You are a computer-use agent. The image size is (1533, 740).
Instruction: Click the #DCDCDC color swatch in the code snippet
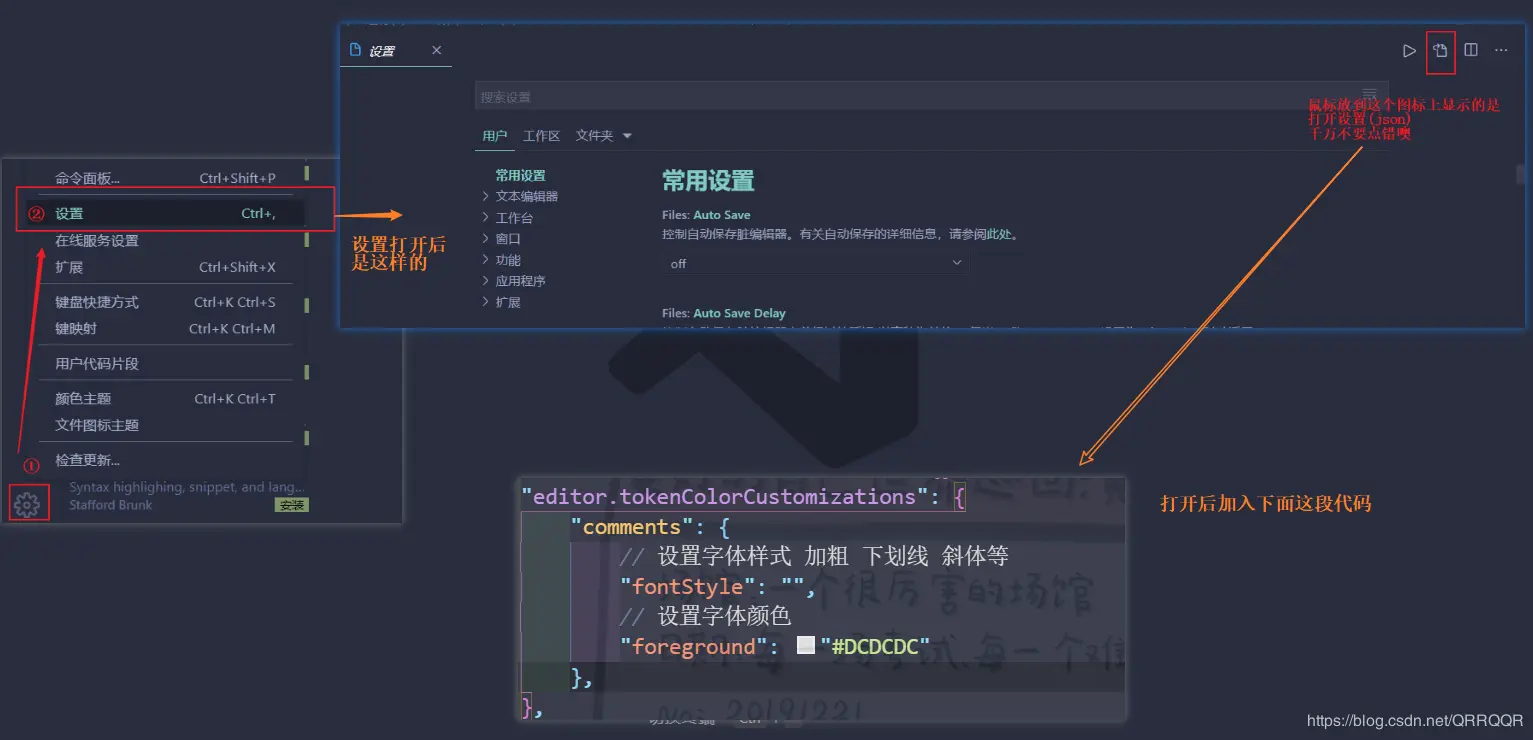click(806, 646)
